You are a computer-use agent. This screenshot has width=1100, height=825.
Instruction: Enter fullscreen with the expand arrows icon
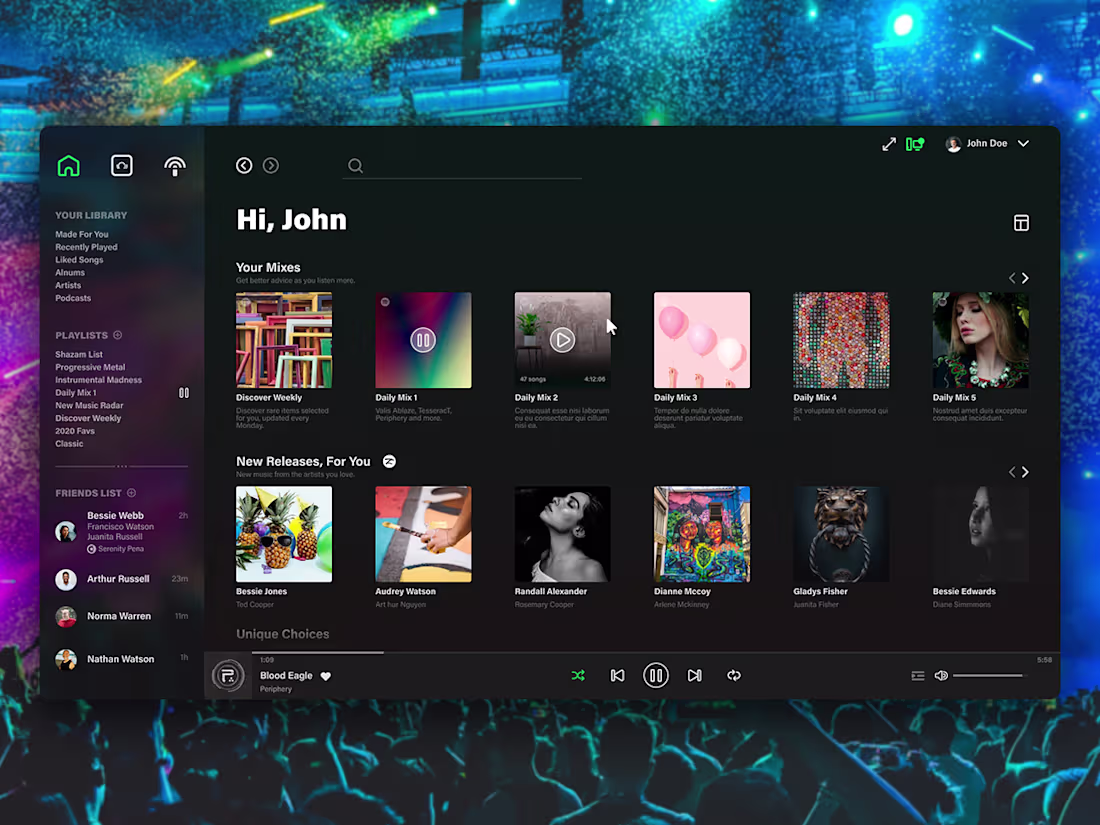tap(889, 143)
